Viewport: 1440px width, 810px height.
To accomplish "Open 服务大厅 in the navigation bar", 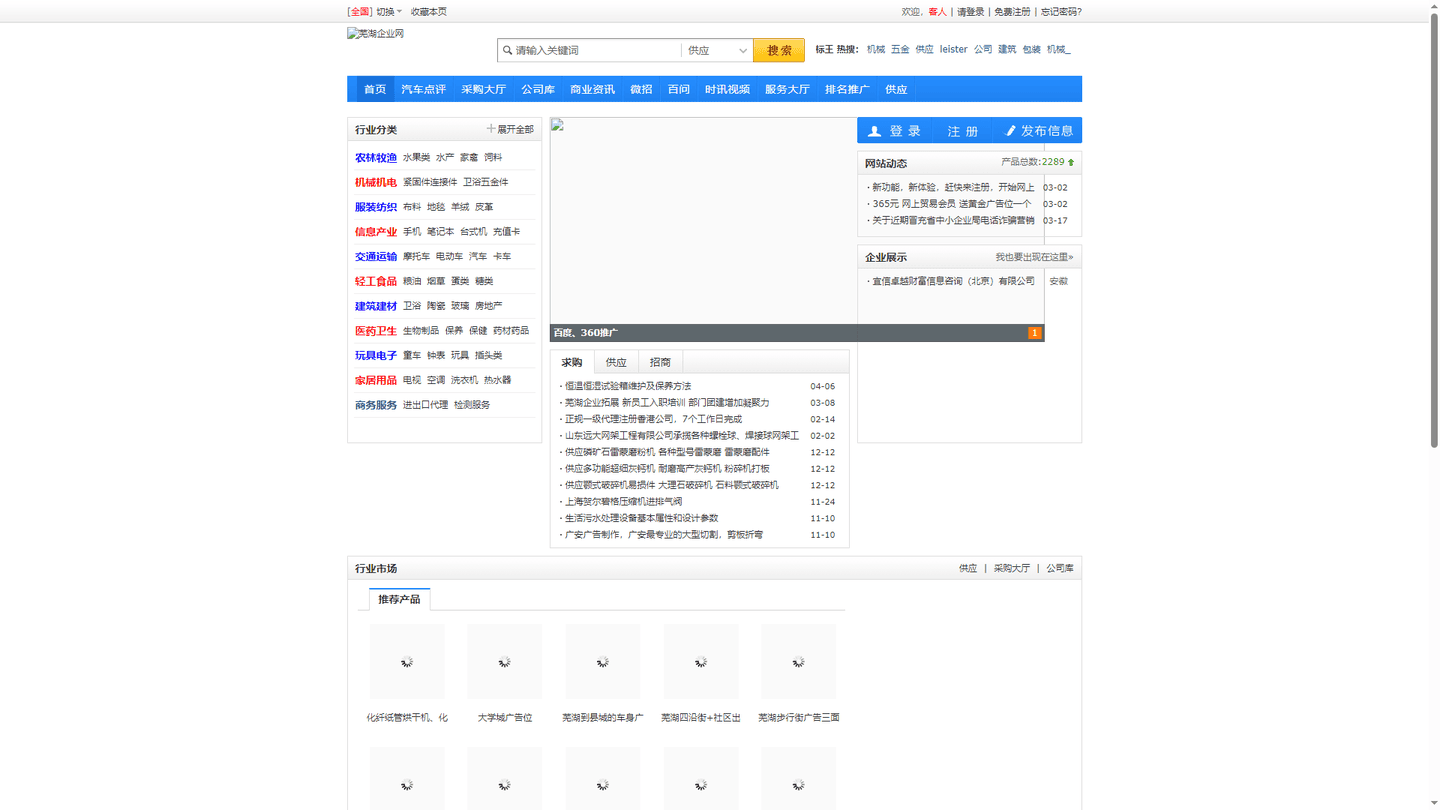I will (787, 89).
